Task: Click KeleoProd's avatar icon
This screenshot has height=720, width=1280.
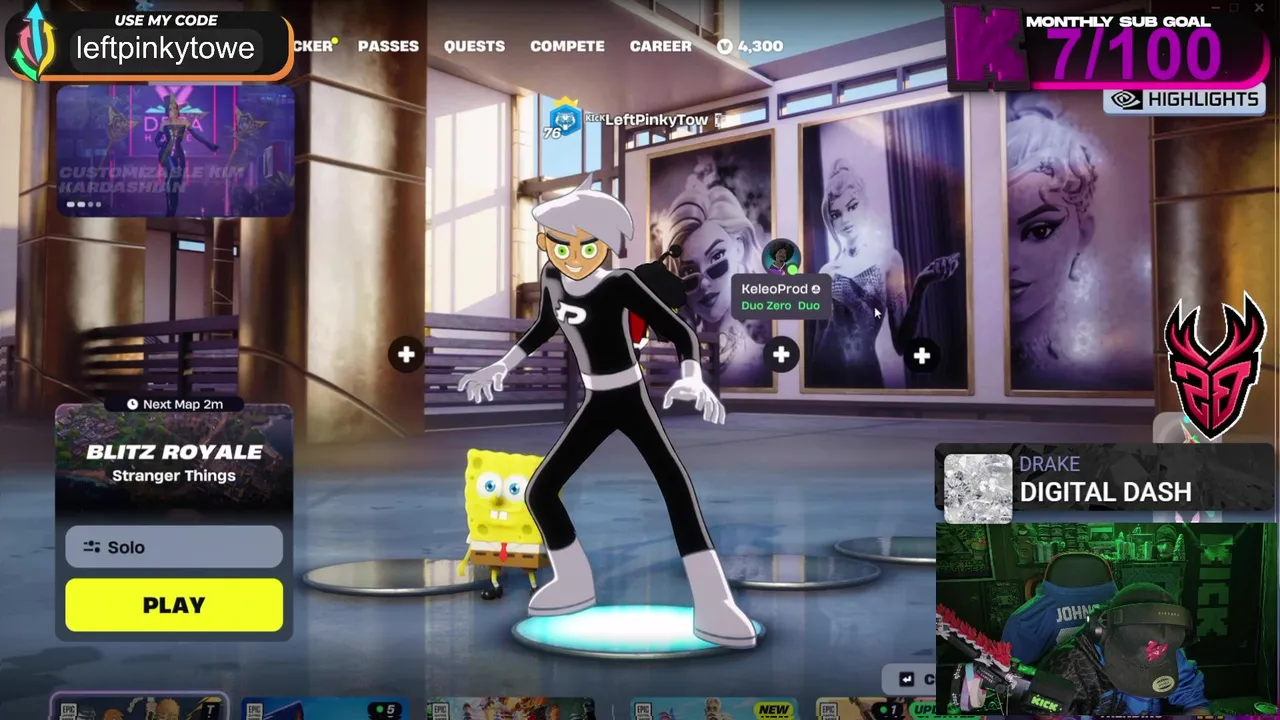Action: pyautogui.click(x=781, y=257)
